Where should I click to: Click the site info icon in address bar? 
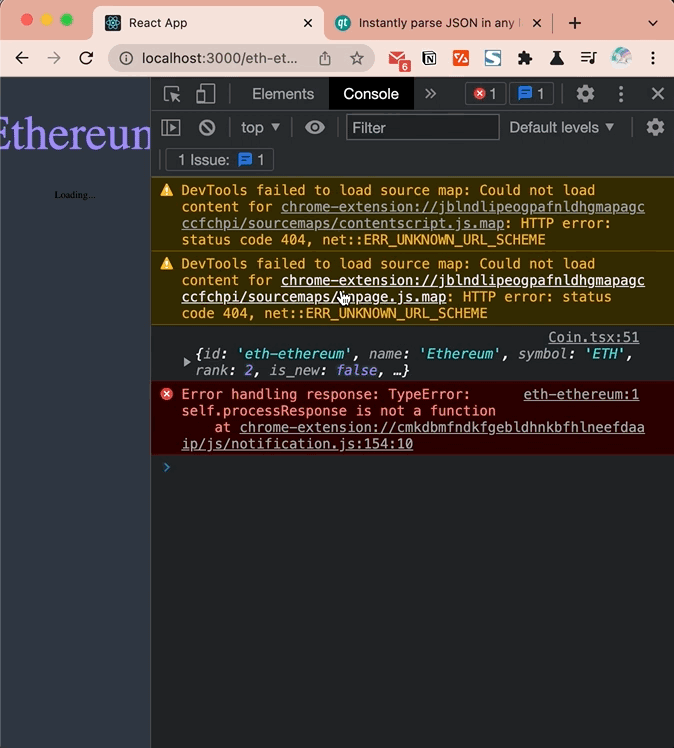point(126,58)
